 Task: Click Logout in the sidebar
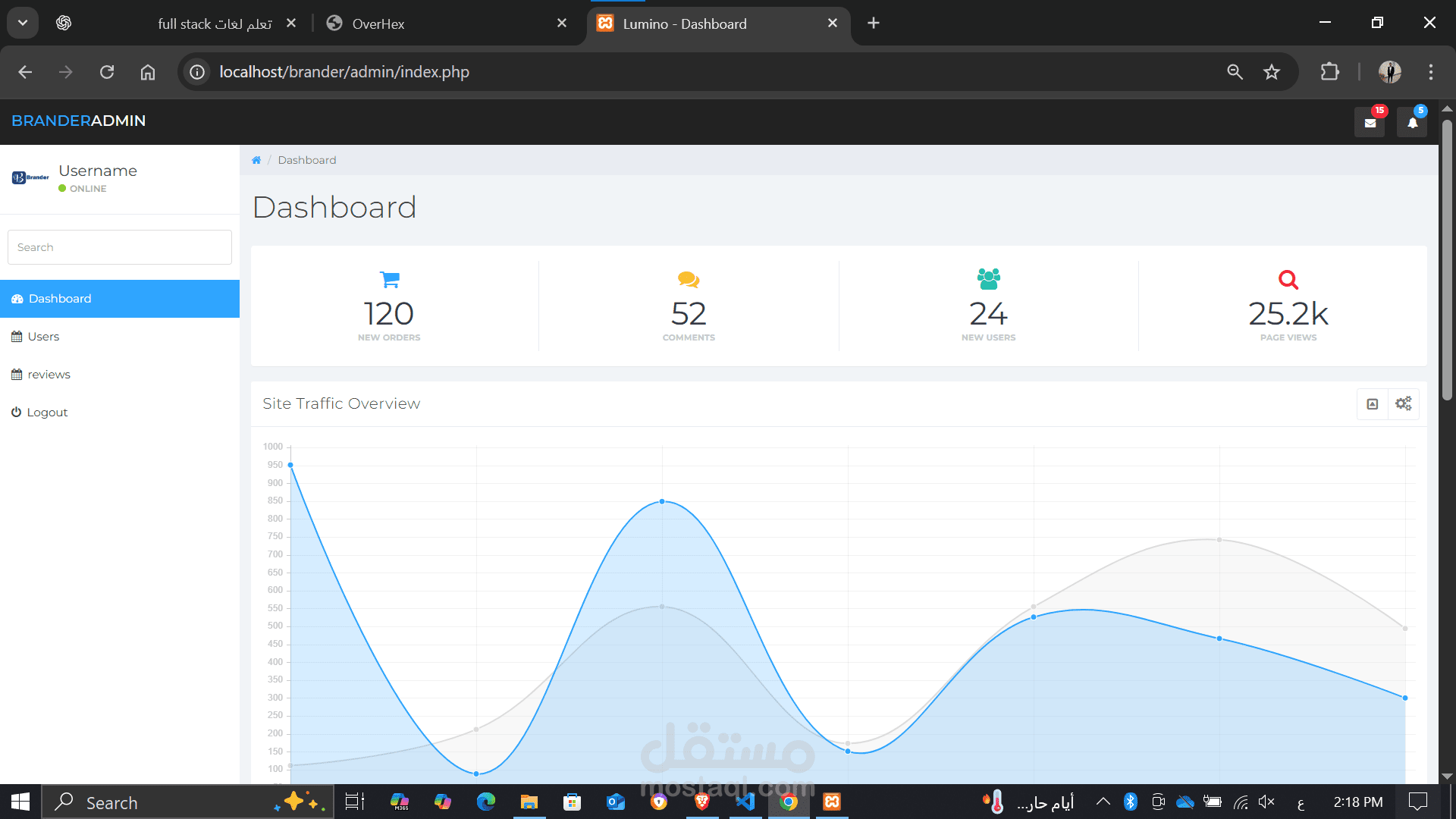47,413
